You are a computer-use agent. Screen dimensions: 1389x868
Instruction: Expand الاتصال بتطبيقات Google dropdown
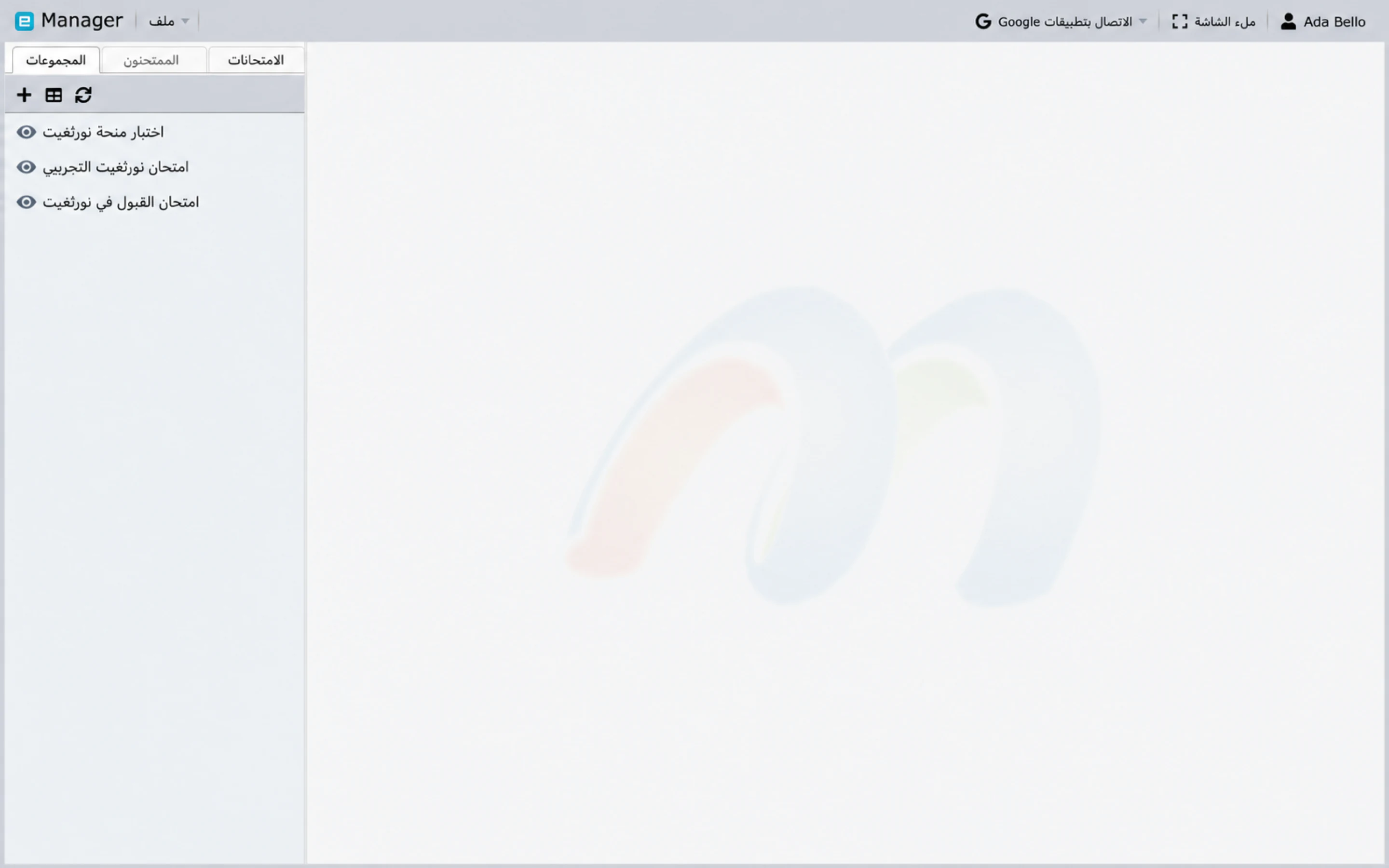coord(1061,21)
